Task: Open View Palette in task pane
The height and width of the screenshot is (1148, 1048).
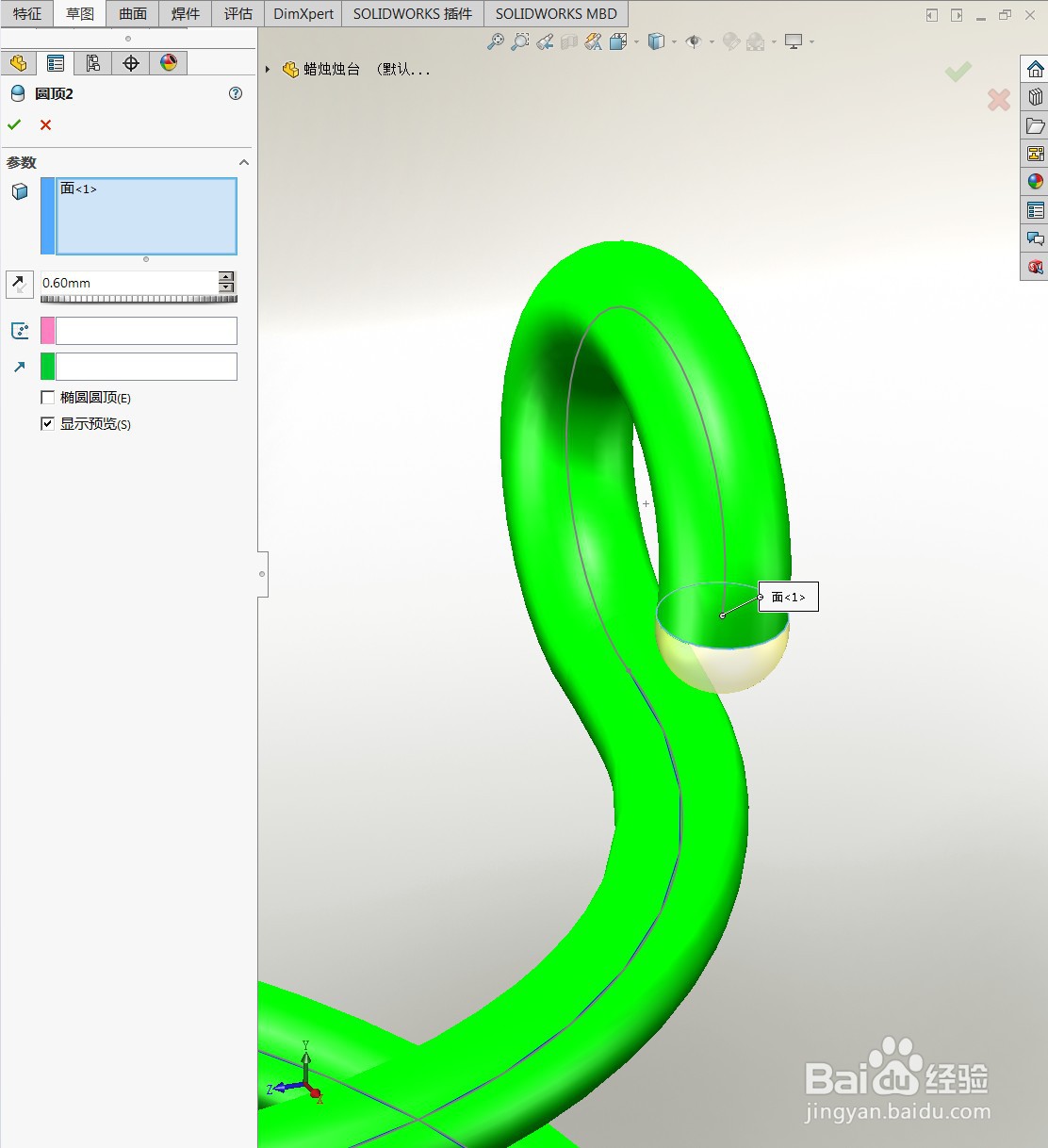Action: [1036, 154]
